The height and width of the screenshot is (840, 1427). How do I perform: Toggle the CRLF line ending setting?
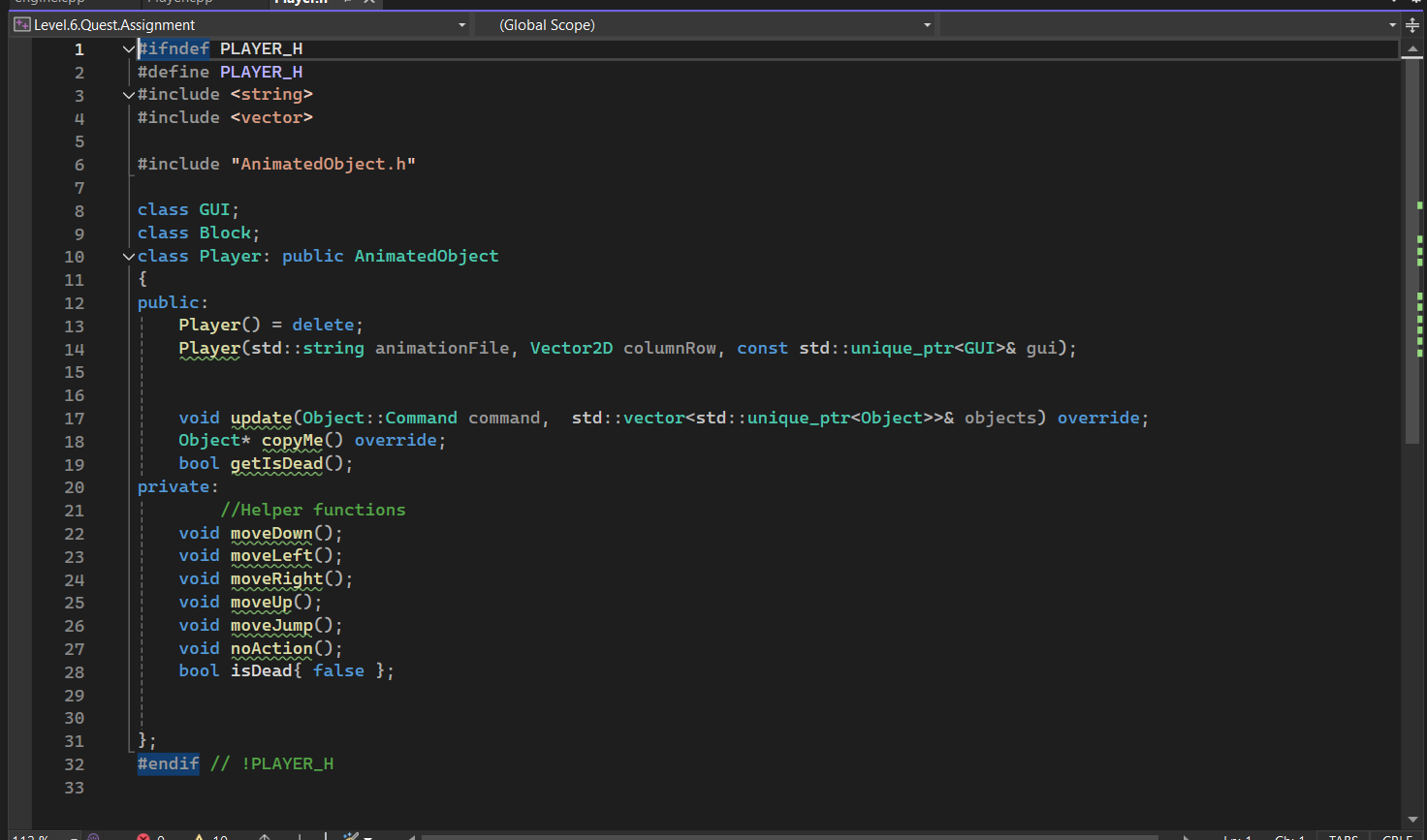pyautogui.click(x=1396, y=837)
